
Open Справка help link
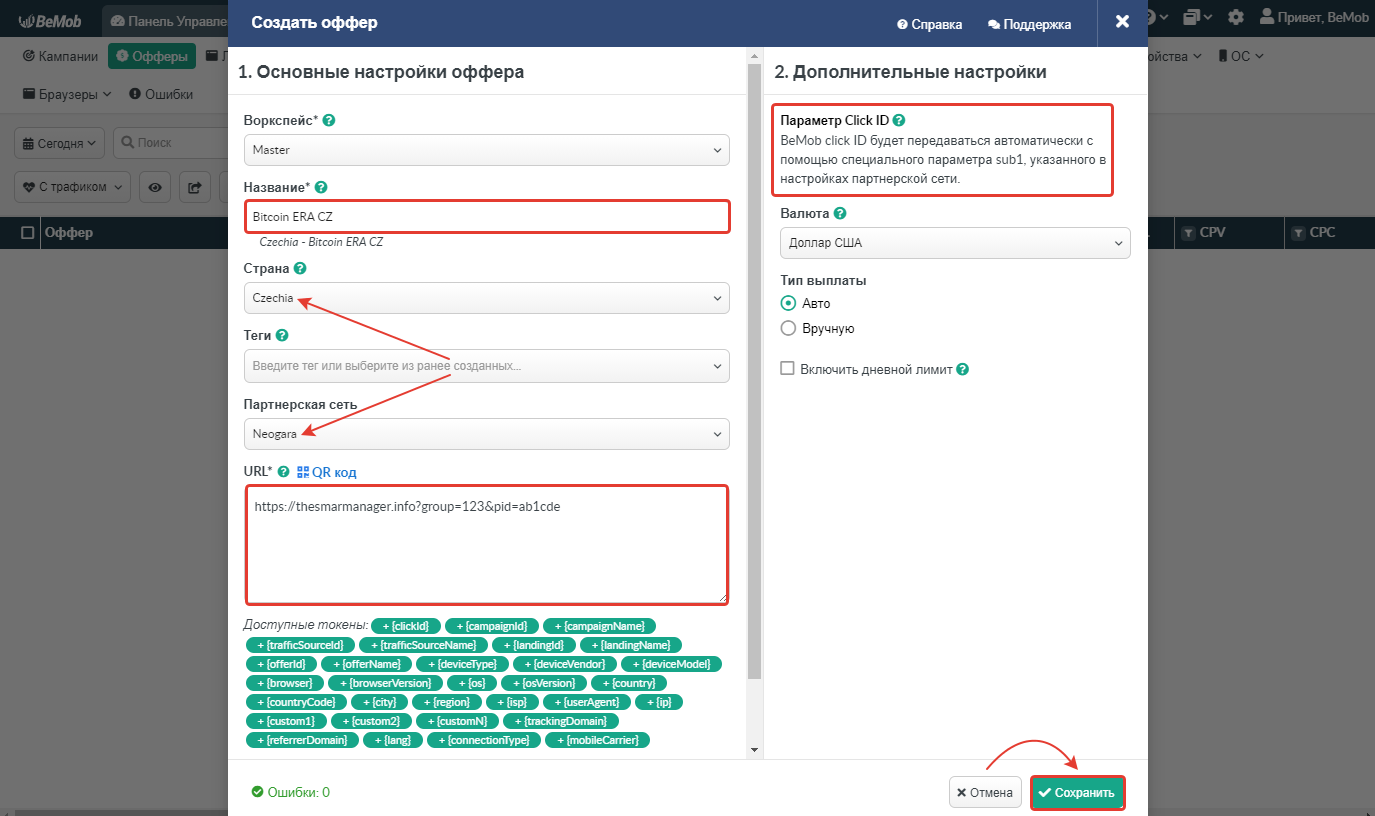(x=930, y=24)
